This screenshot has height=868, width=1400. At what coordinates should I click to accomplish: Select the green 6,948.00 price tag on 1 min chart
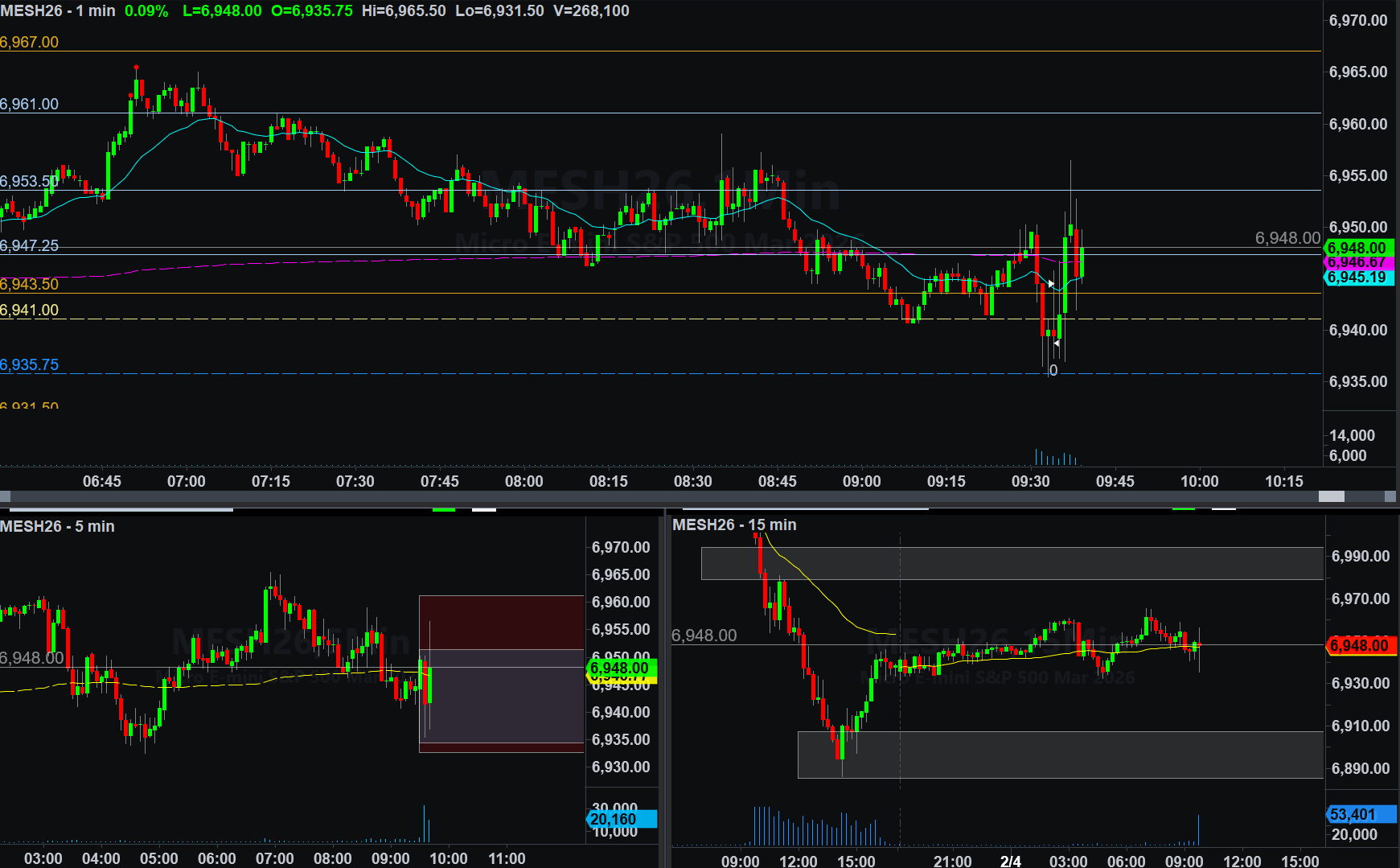coord(1358,249)
